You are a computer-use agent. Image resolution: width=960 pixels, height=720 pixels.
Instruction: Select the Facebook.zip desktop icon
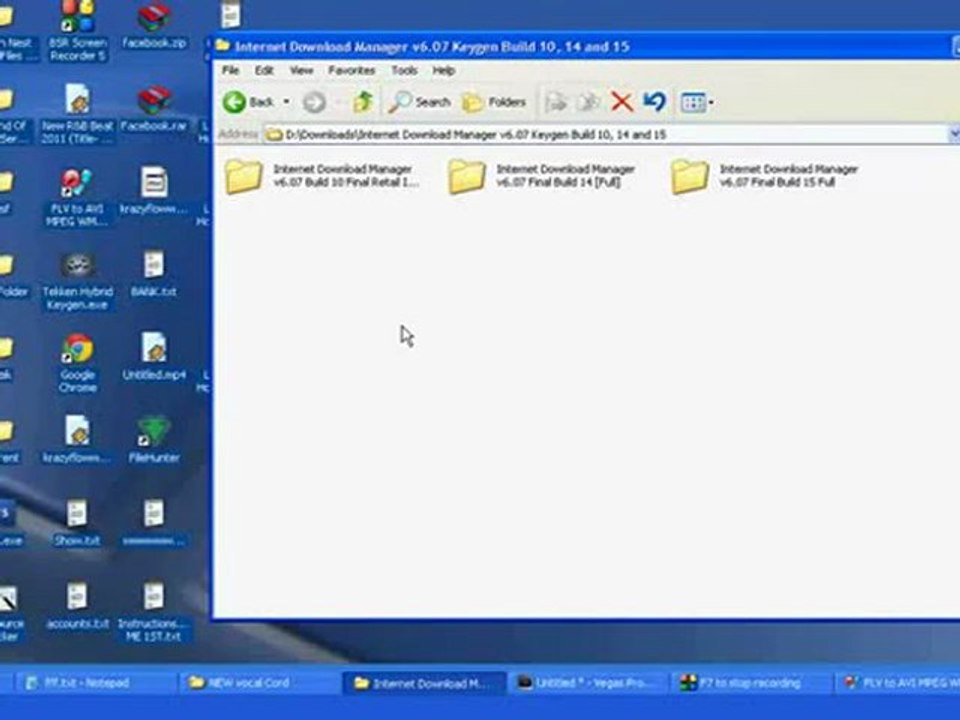[x=154, y=26]
